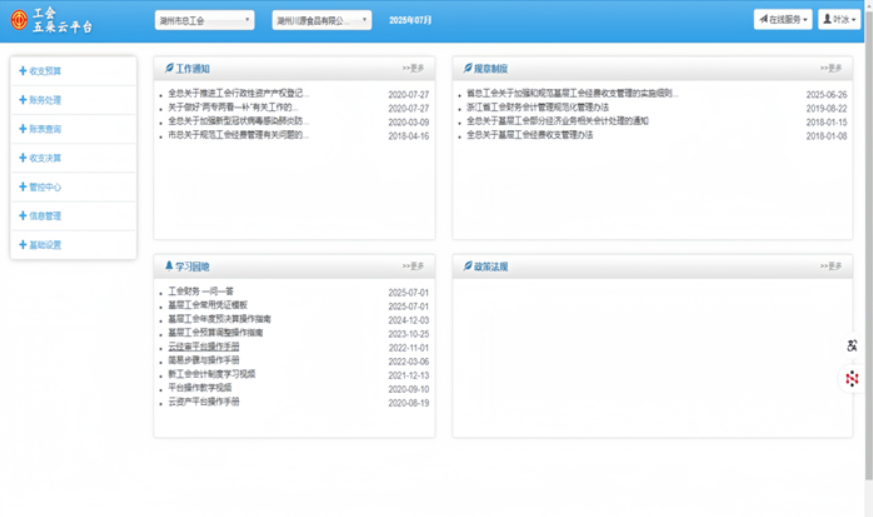Click the leaf icon beside 规章制度
The height and width of the screenshot is (517, 873).
467,69
